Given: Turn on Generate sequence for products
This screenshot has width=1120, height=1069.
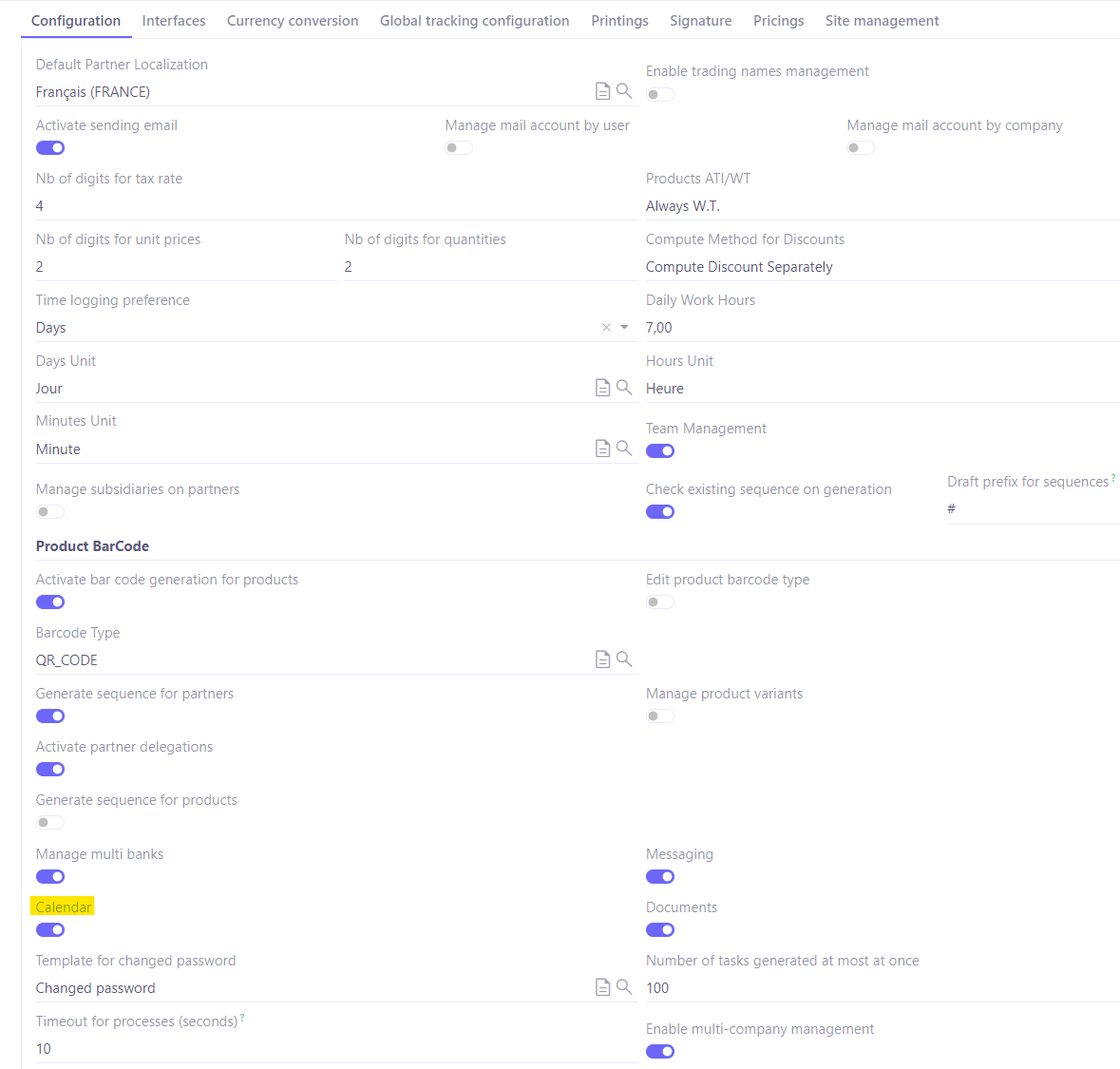Looking at the screenshot, I should coord(49,822).
